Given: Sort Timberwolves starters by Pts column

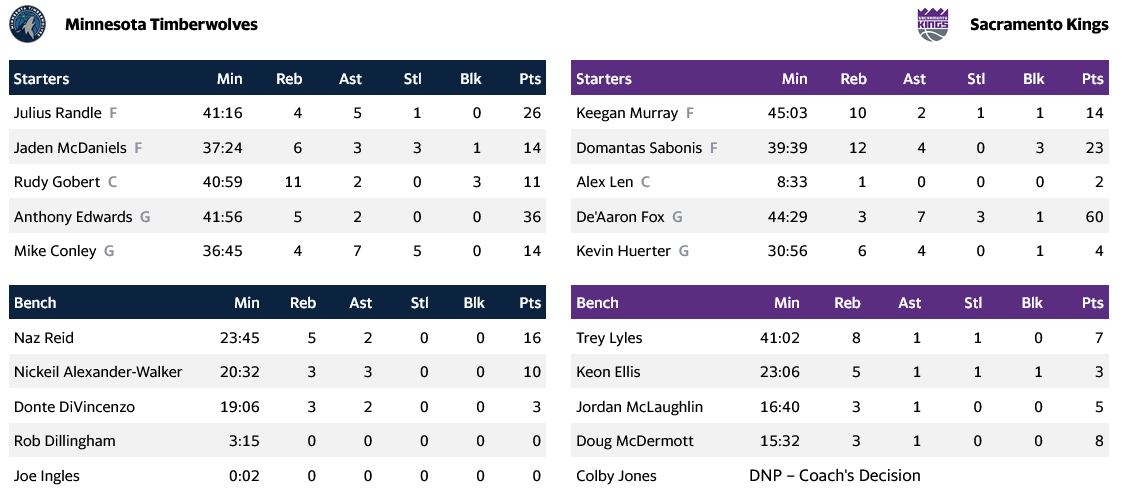Looking at the screenshot, I should pos(530,79).
